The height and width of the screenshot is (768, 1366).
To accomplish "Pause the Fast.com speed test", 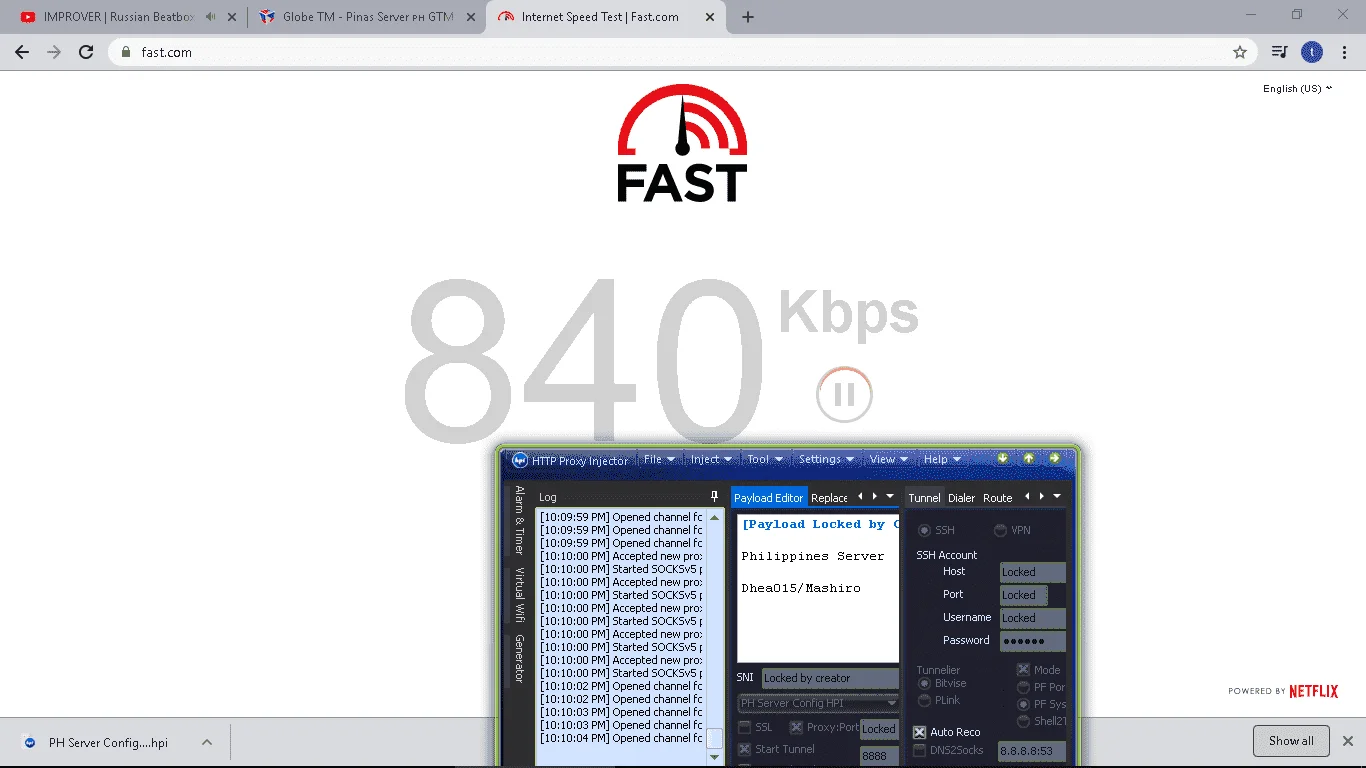I will coord(844,394).
